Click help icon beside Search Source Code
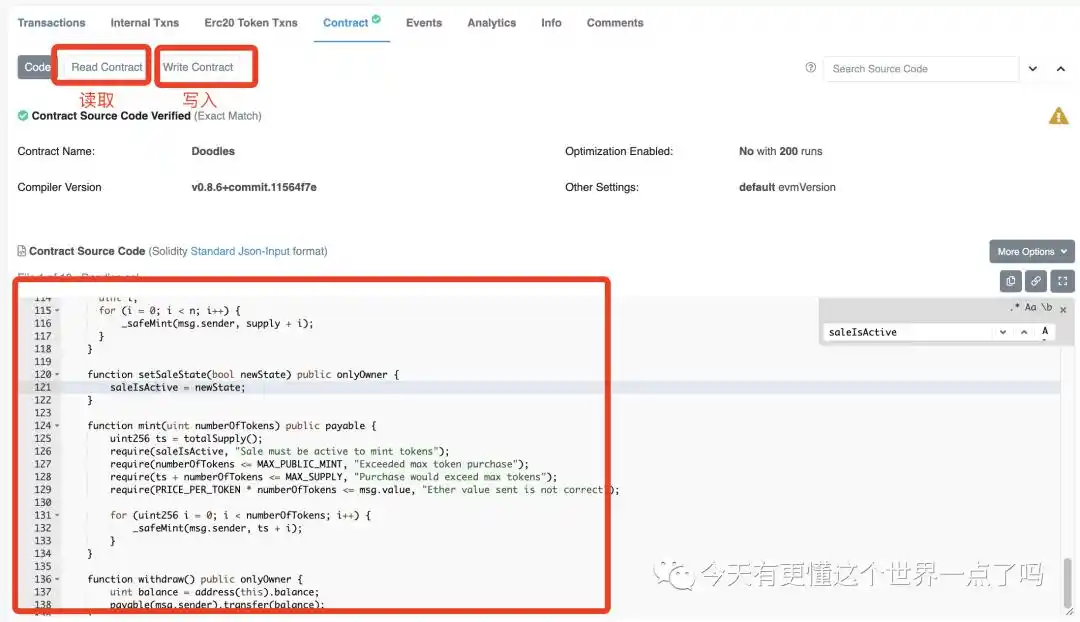 (811, 68)
